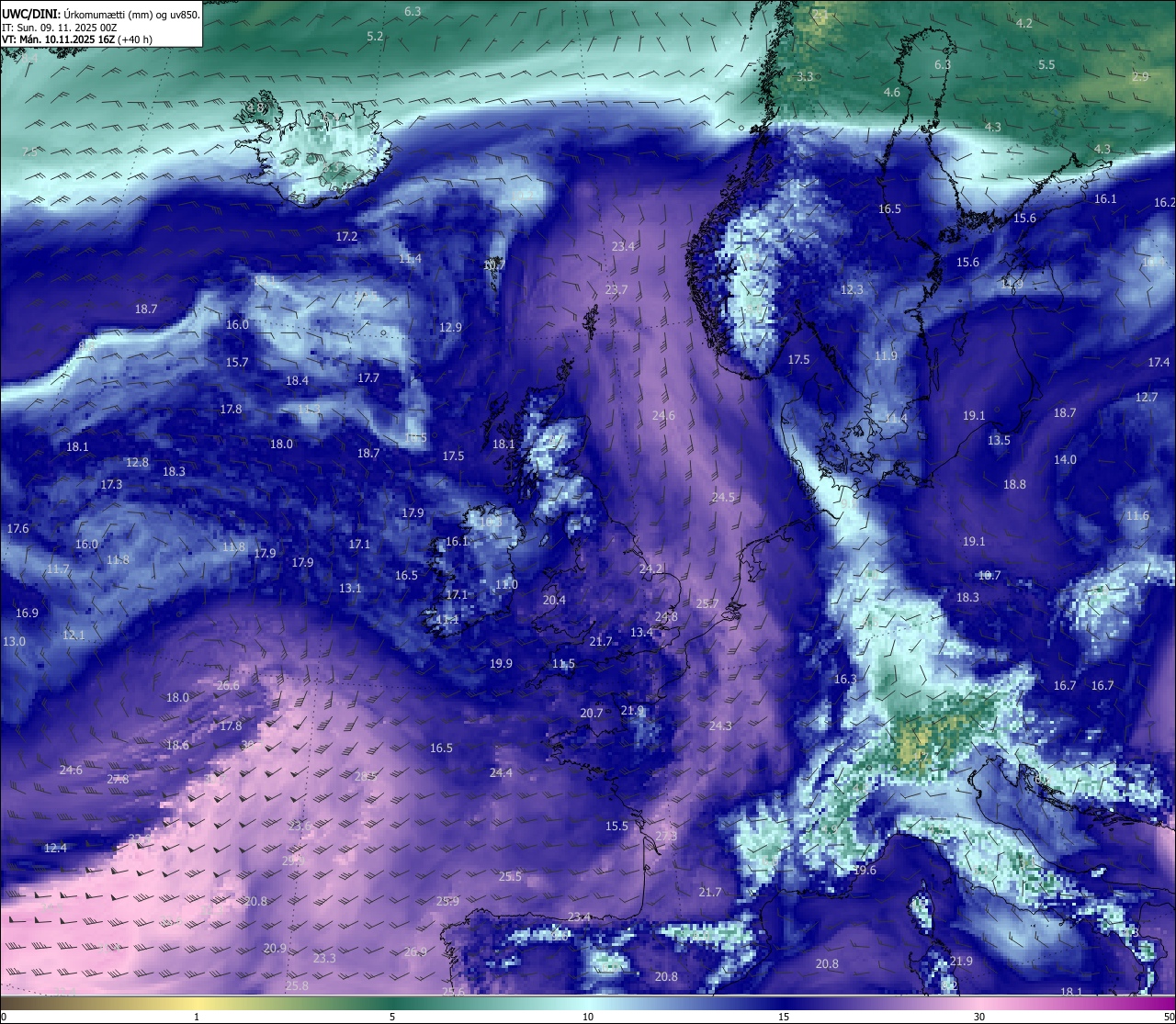Screen dimensions: 1176x1024
Task: Click the 12.1 value label
Action: coord(73,635)
